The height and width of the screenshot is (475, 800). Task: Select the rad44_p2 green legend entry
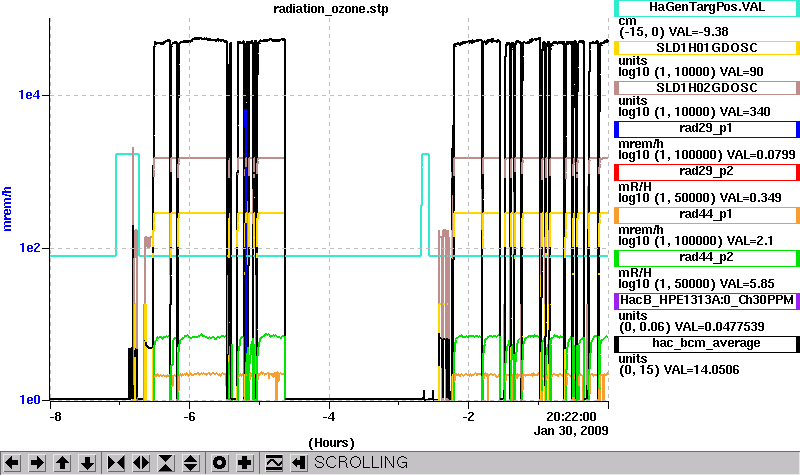pos(707,258)
